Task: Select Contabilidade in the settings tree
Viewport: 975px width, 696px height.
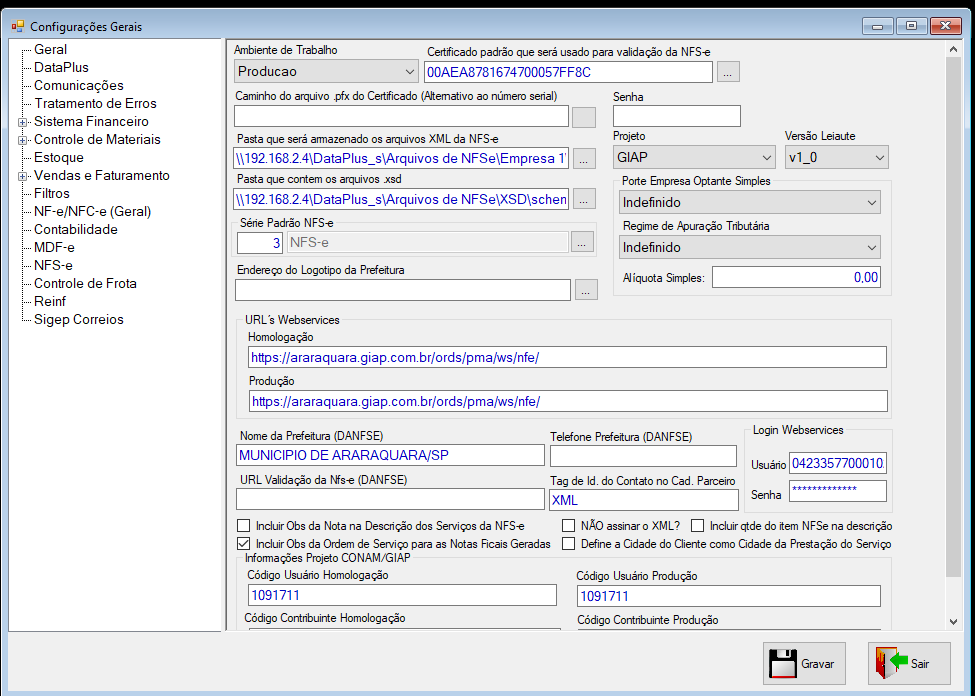Action: [76, 230]
